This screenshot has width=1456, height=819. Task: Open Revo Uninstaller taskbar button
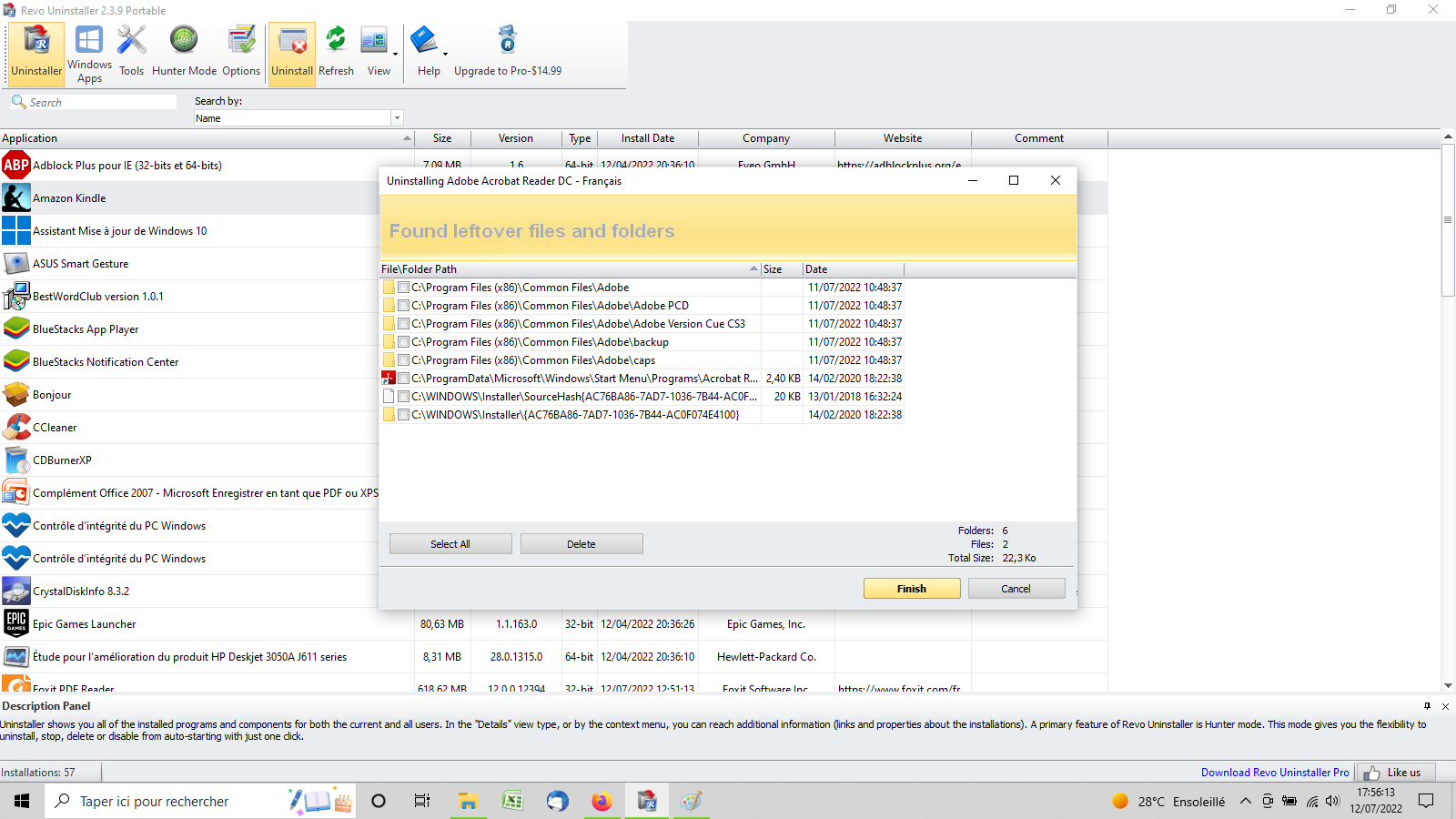coord(647,801)
